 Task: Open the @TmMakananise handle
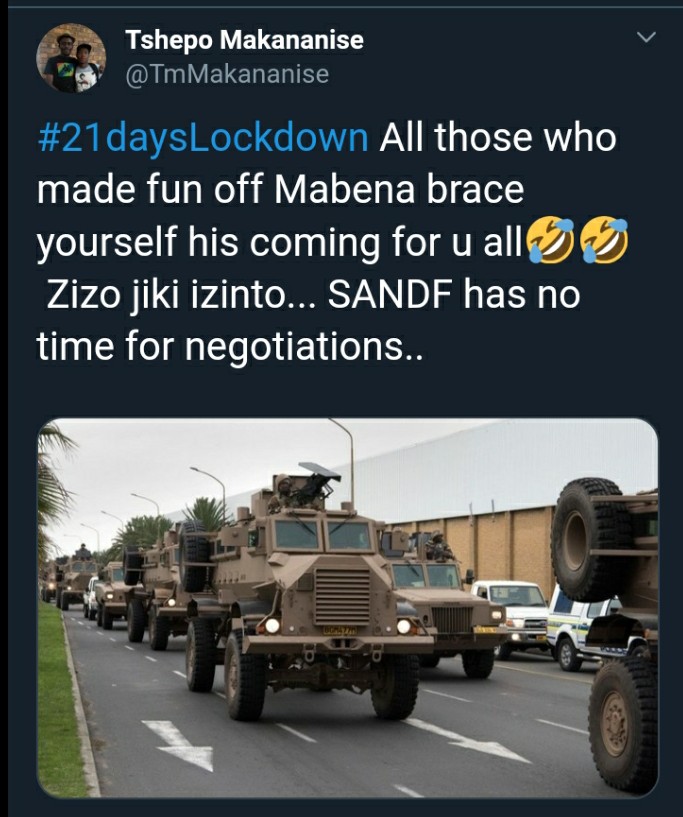[x=227, y=74]
